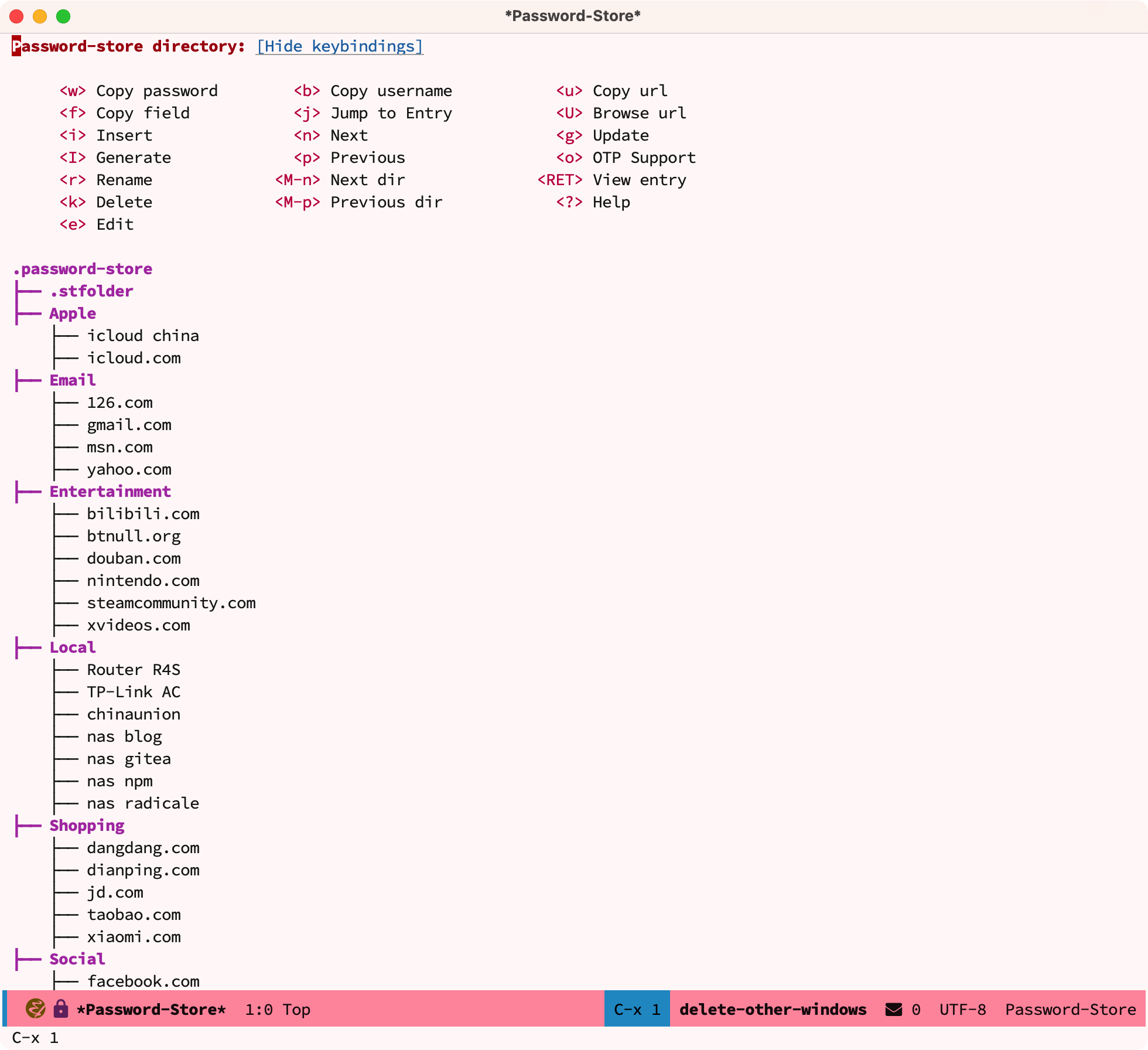Click the Copy password keybinding
1148x1050 pixels.
click(x=138, y=91)
